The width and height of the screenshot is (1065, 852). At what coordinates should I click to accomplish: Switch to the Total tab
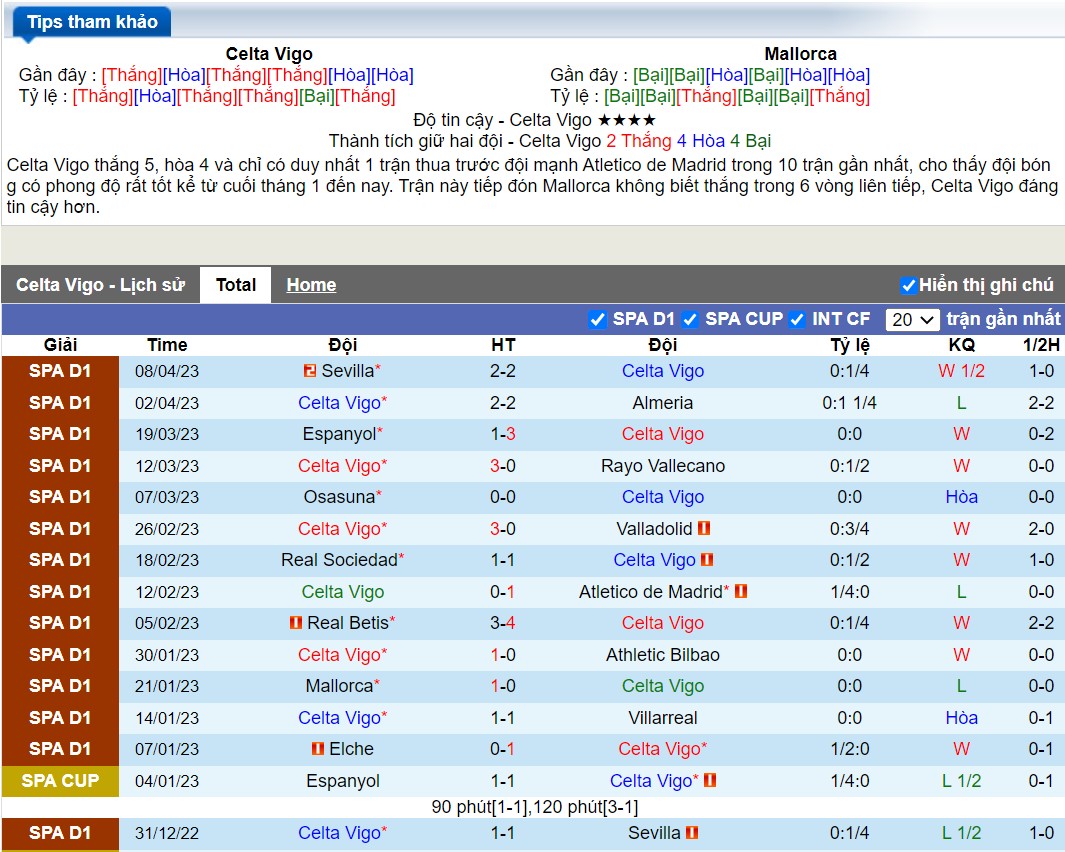click(x=236, y=285)
